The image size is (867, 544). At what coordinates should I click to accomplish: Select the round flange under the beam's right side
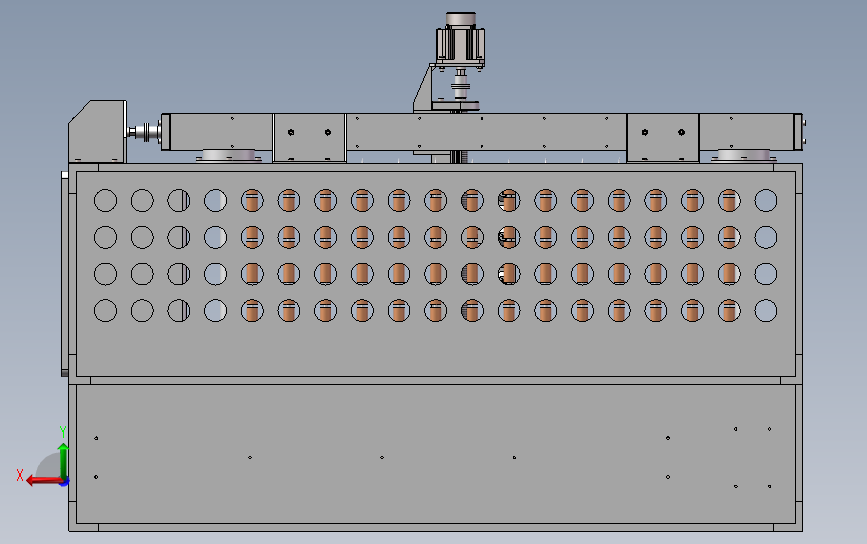[744, 156]
